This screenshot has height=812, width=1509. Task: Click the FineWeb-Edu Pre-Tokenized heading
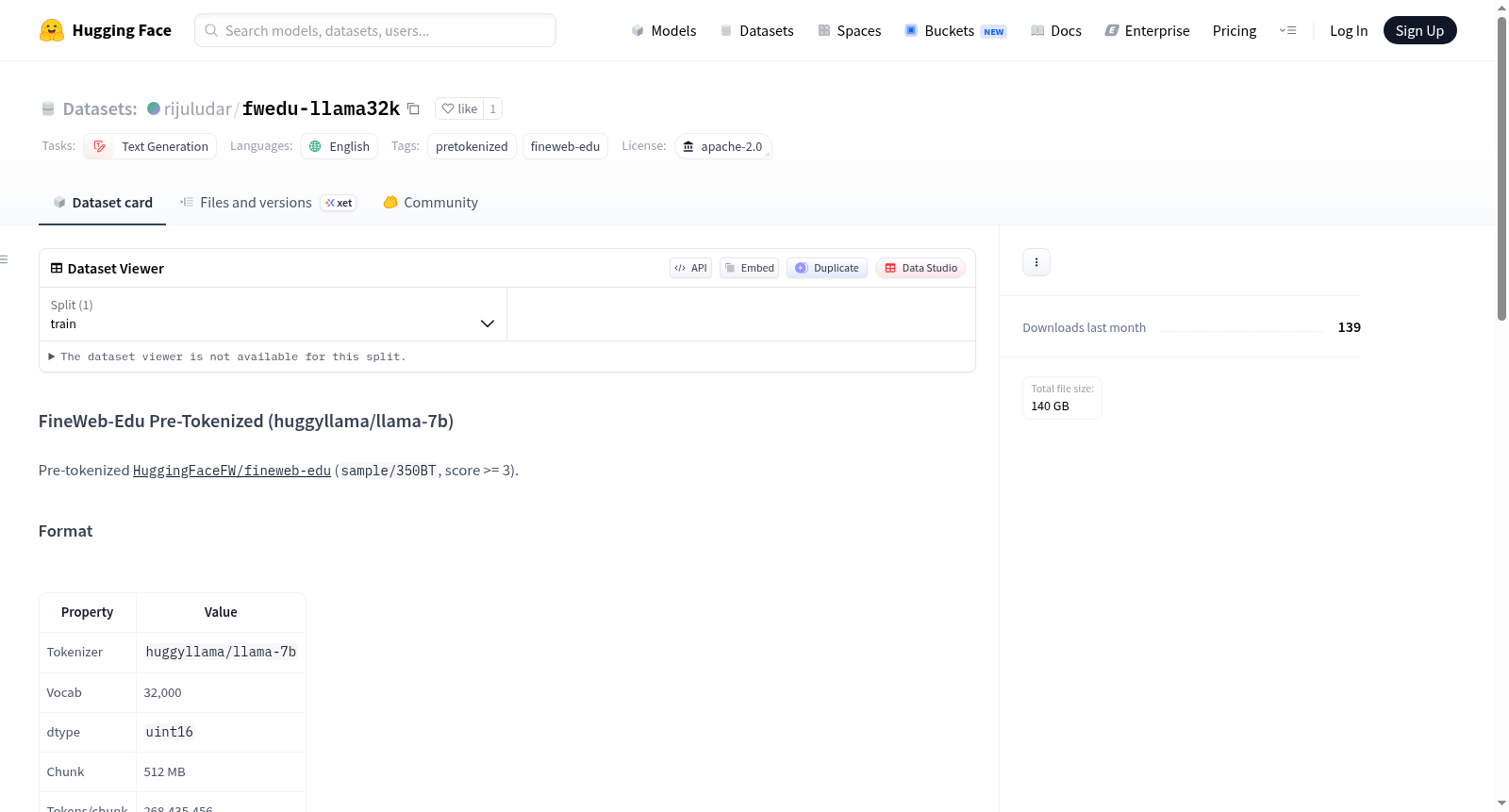[x=246, y=421]
